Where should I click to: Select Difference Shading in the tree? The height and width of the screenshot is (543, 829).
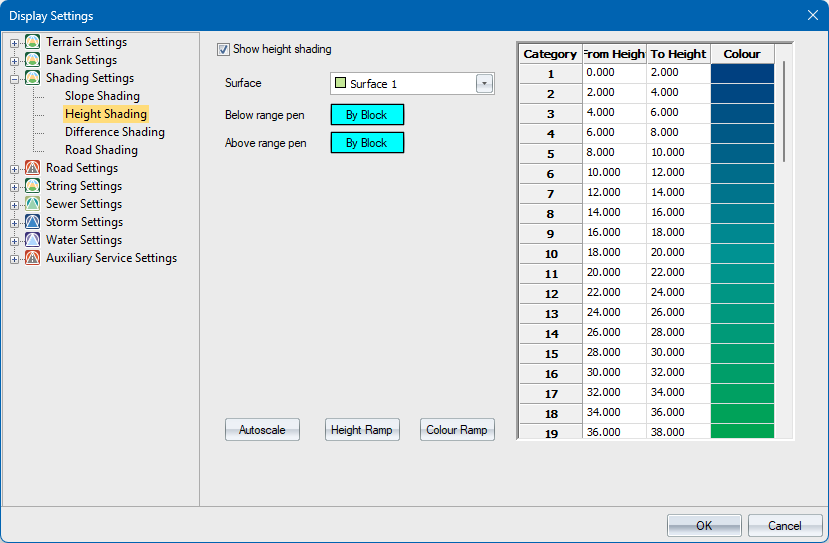[114, 132]
